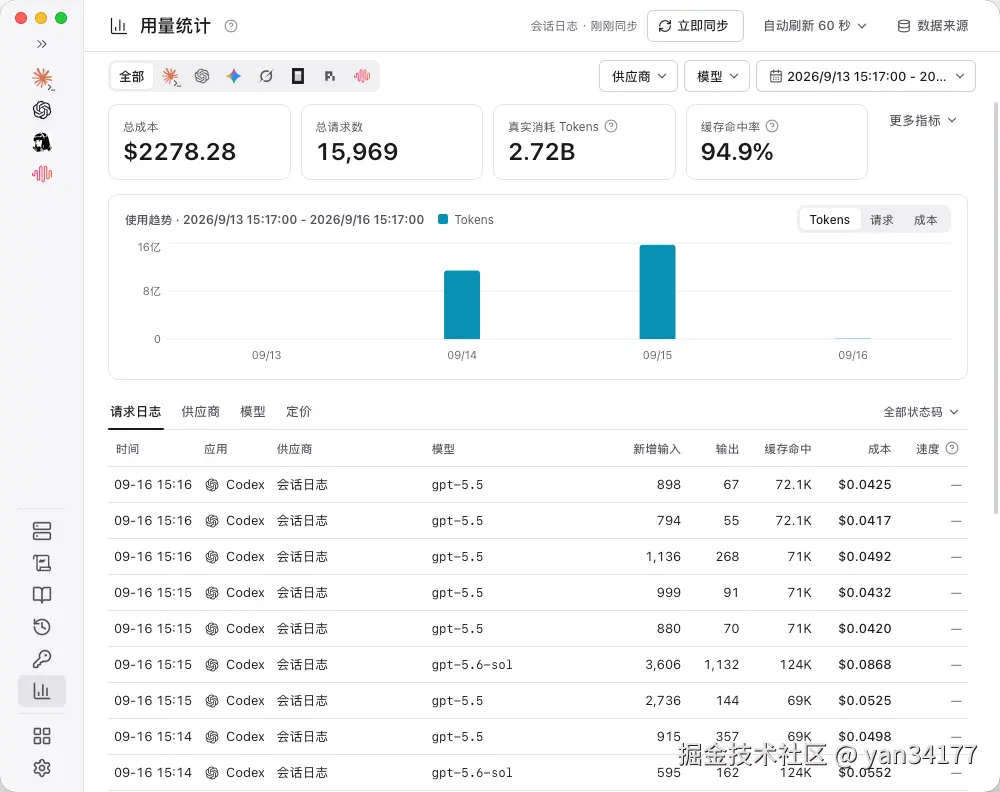Open the date range picker dropdown
1000x792 pixels.
click(x=865, y=77)
